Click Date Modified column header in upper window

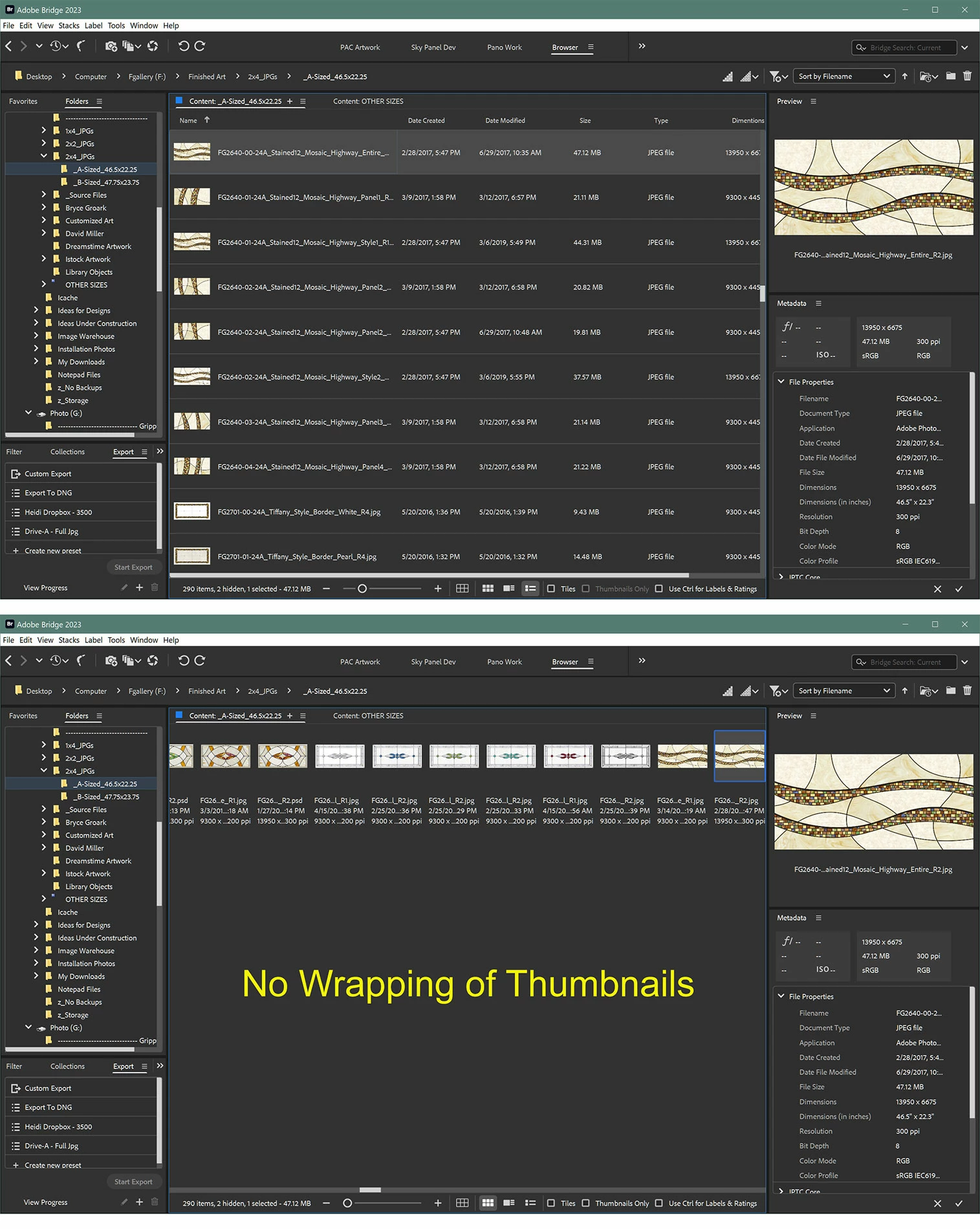(505, 120)
